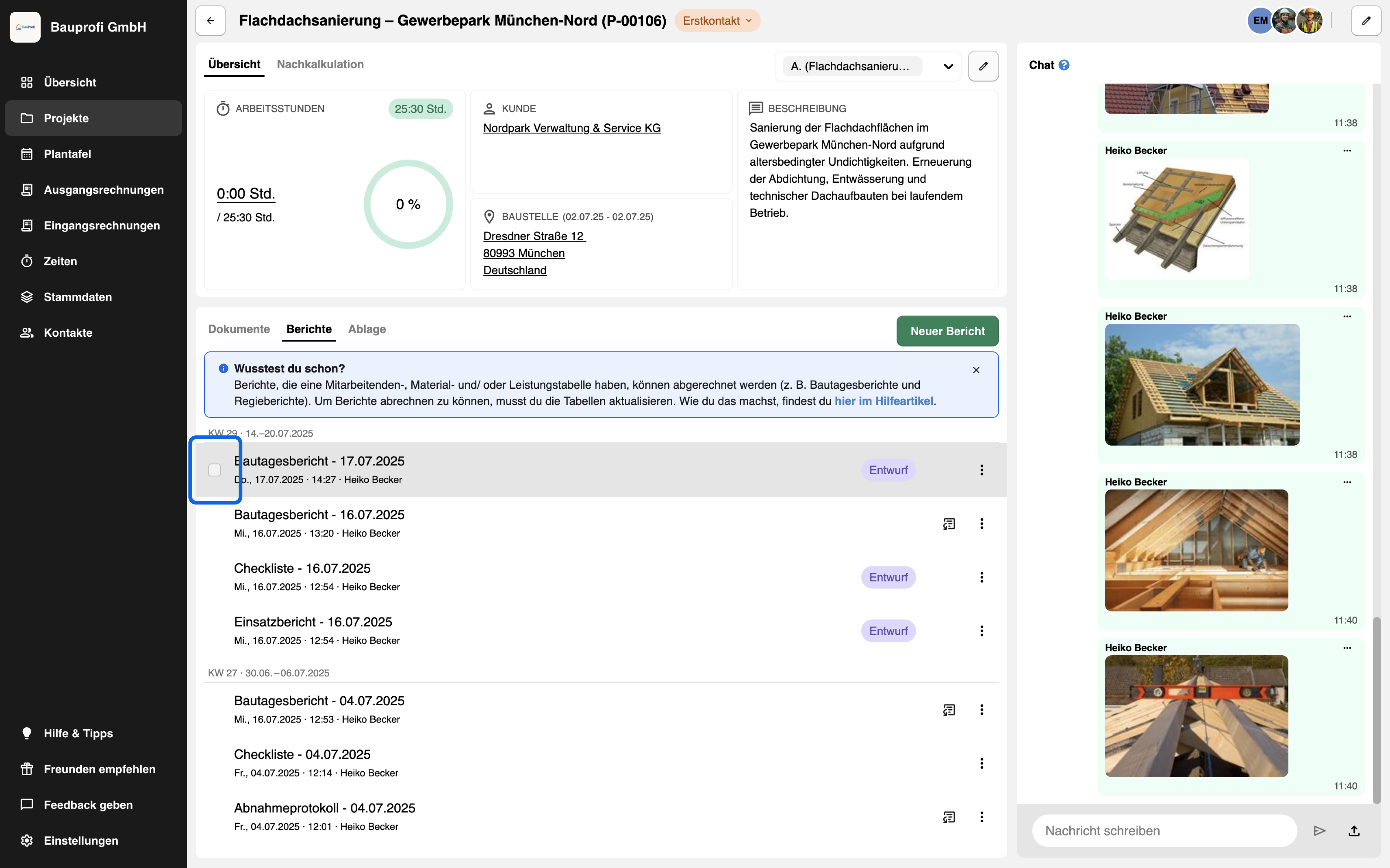Go to Plantafel
This screenshot has width=1390, height=868.
pos(94,154)
